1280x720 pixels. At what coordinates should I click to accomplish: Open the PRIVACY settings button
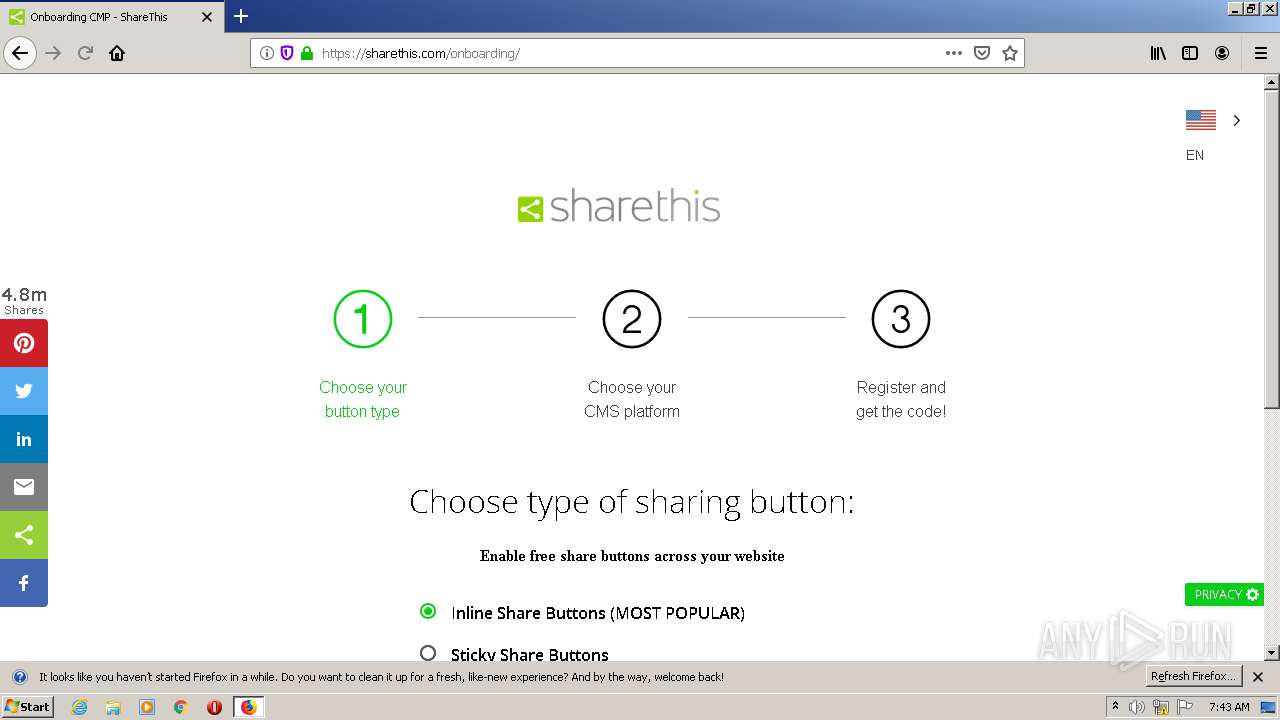pos(1225,594)
